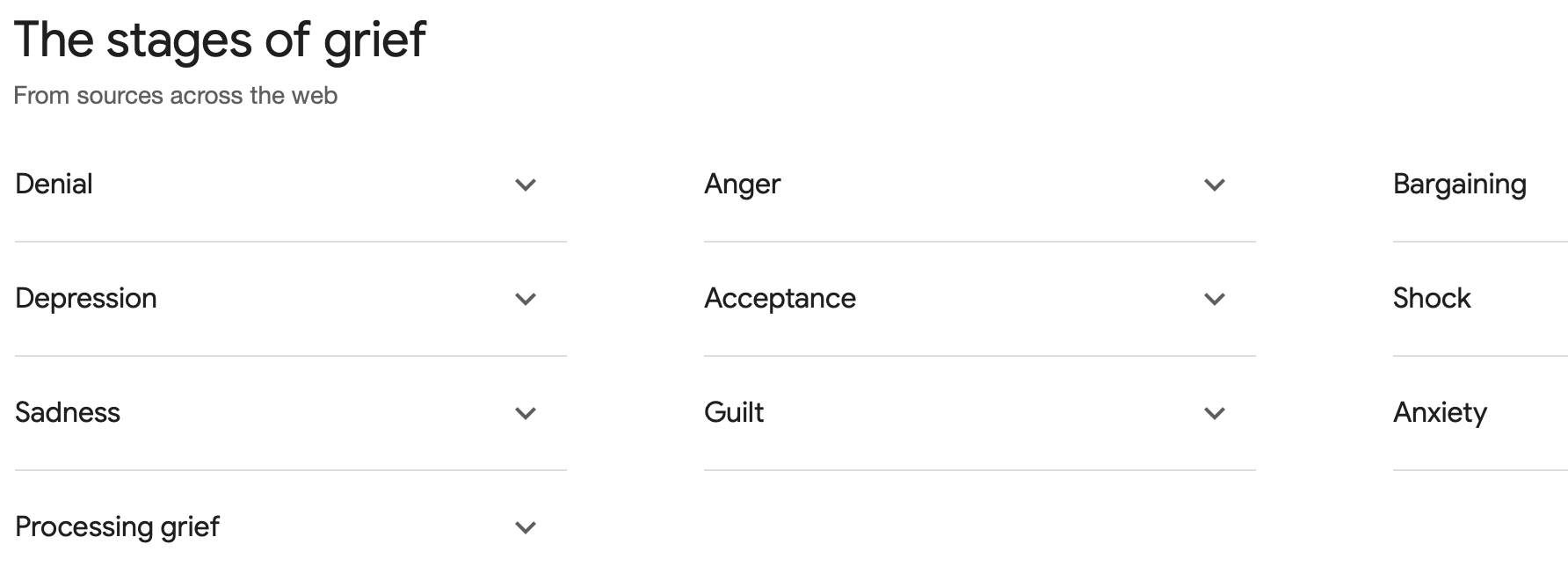Click 'The stages of grief' heading
The image size is (1568, 566).
click(220, 40)
